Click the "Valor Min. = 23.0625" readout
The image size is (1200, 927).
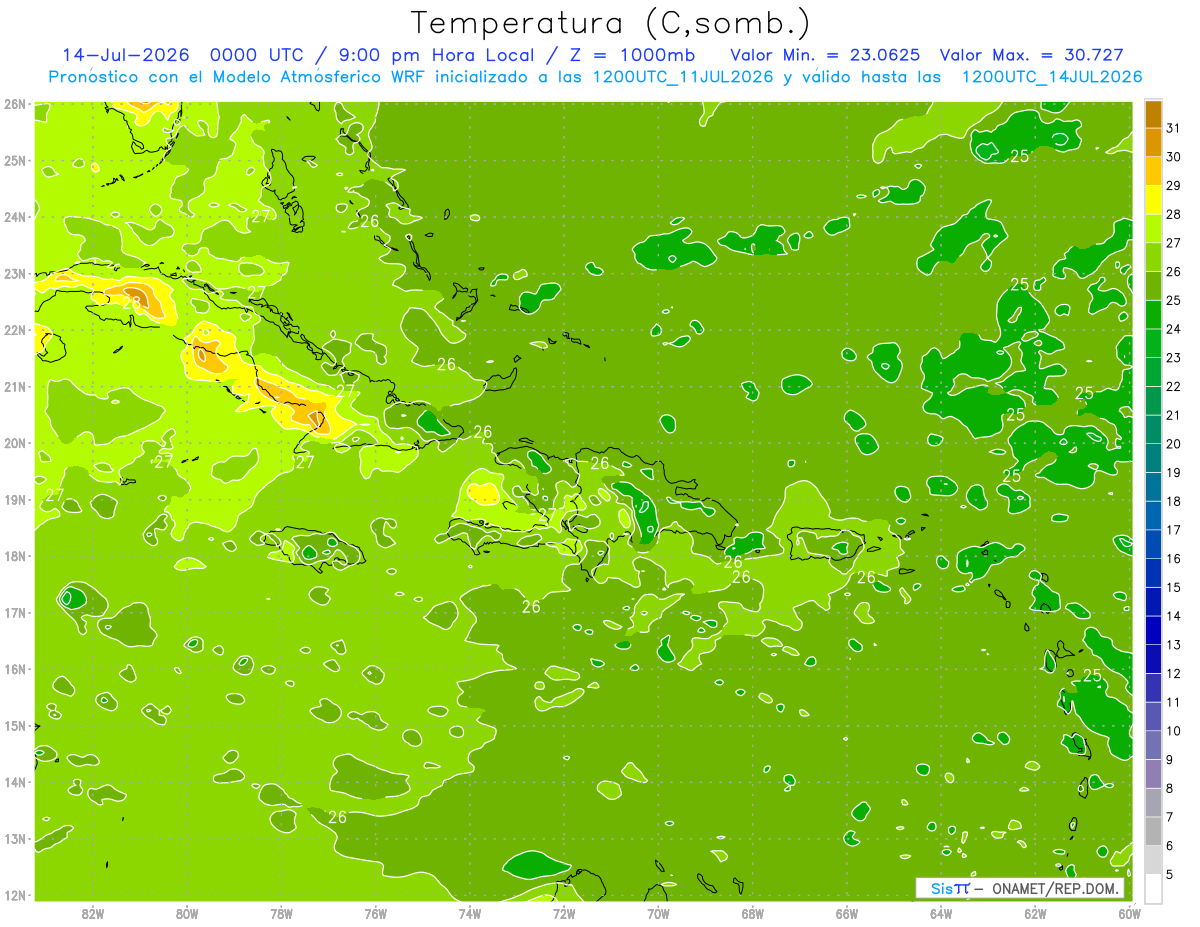826,55
